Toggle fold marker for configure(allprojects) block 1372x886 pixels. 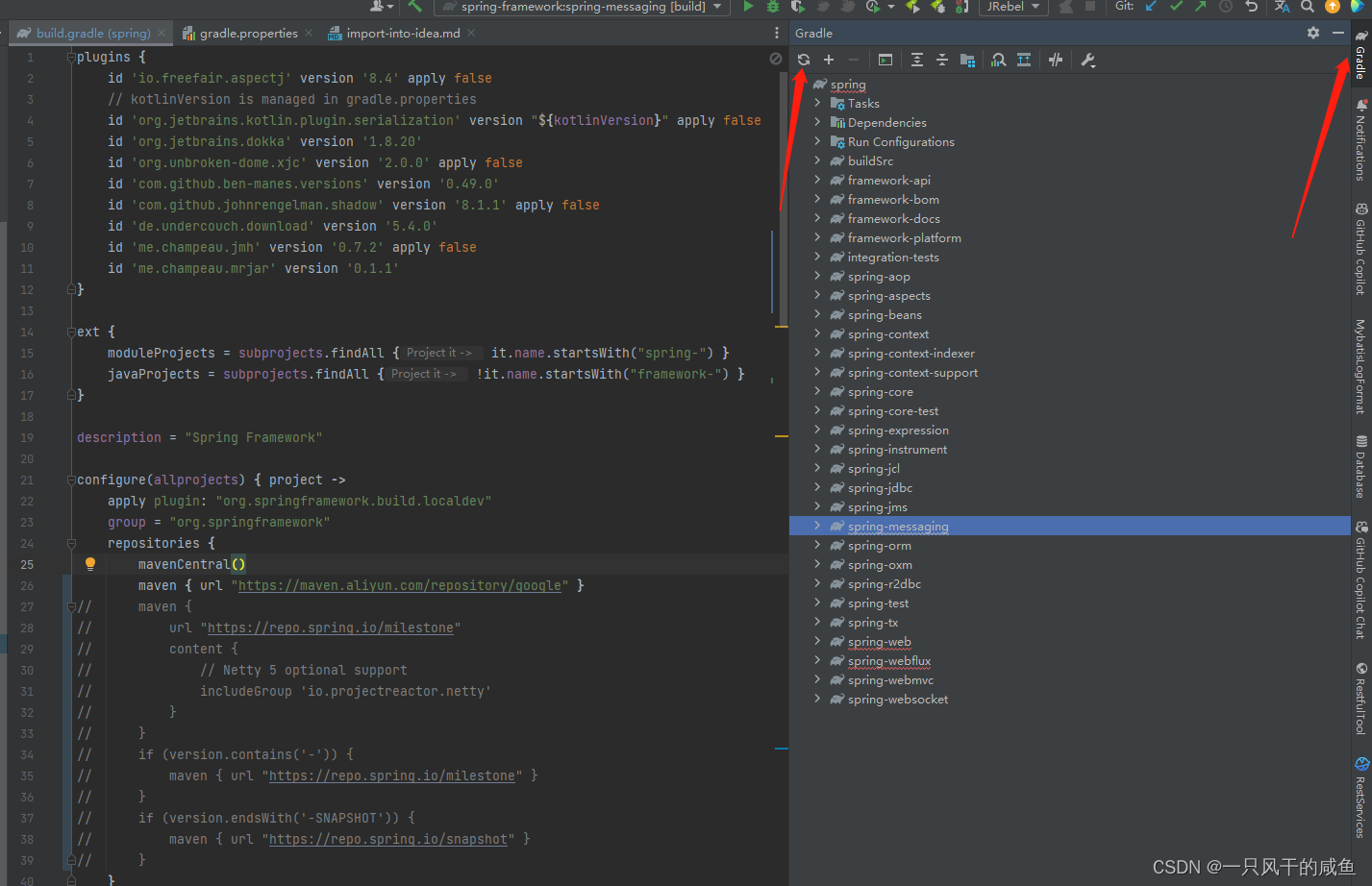point(71,480)
